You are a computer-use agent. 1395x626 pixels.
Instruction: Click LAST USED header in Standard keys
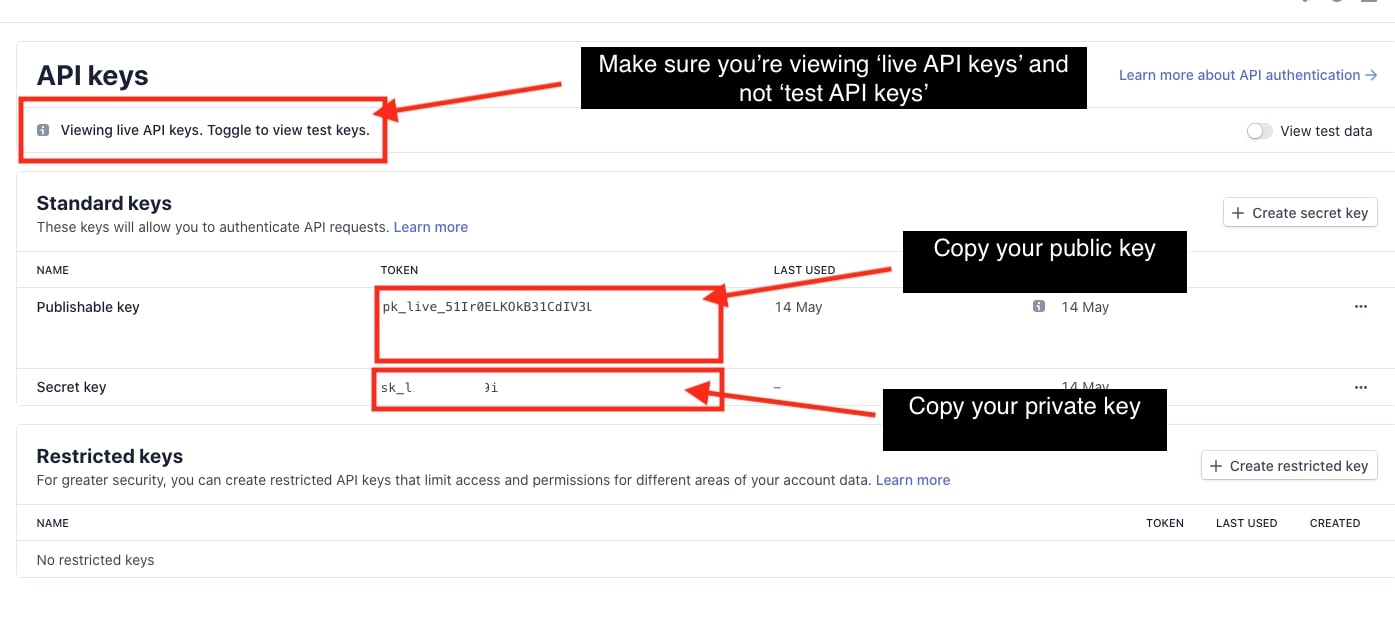[804, 270]
